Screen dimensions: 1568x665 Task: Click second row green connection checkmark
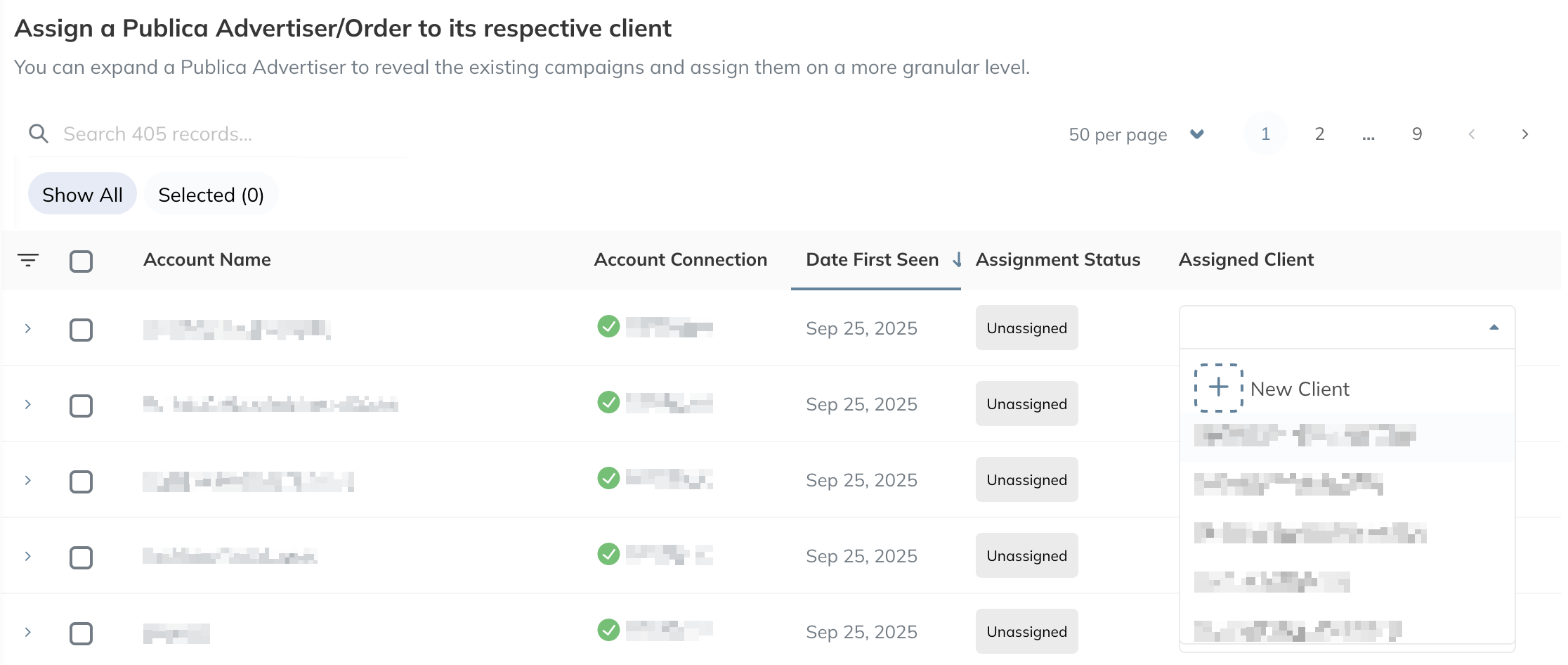tap(608, 403)
